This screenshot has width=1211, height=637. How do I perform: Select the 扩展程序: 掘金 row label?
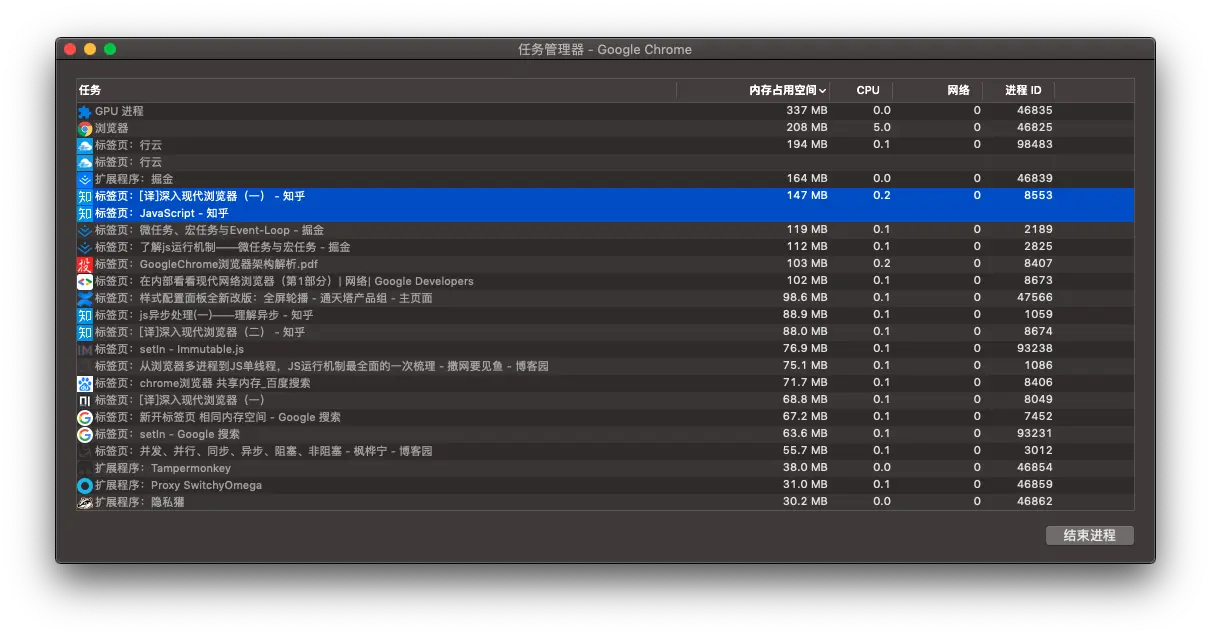[x=134, y=179]
